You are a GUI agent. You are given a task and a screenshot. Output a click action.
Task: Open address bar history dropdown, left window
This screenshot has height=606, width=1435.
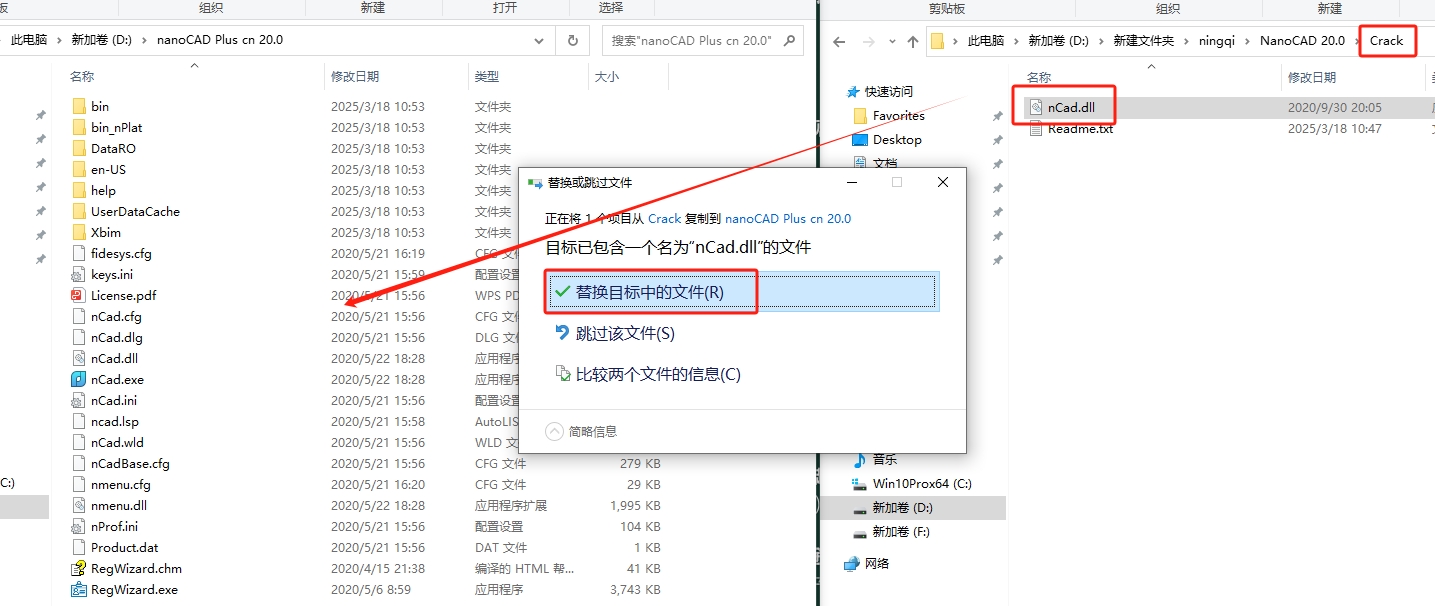tap(541, 40)
